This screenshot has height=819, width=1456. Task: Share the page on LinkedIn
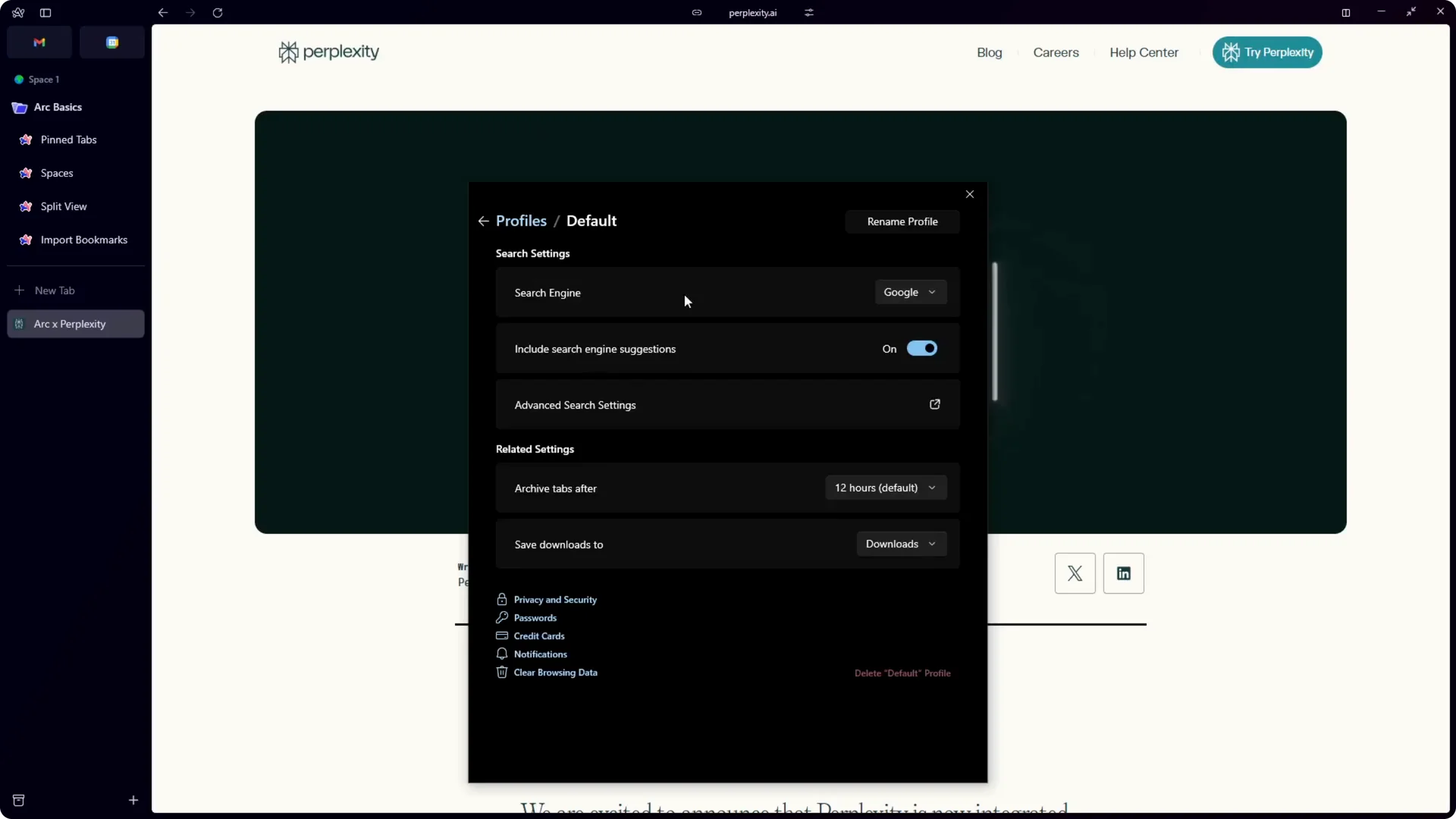click(x=1123, y=573)
